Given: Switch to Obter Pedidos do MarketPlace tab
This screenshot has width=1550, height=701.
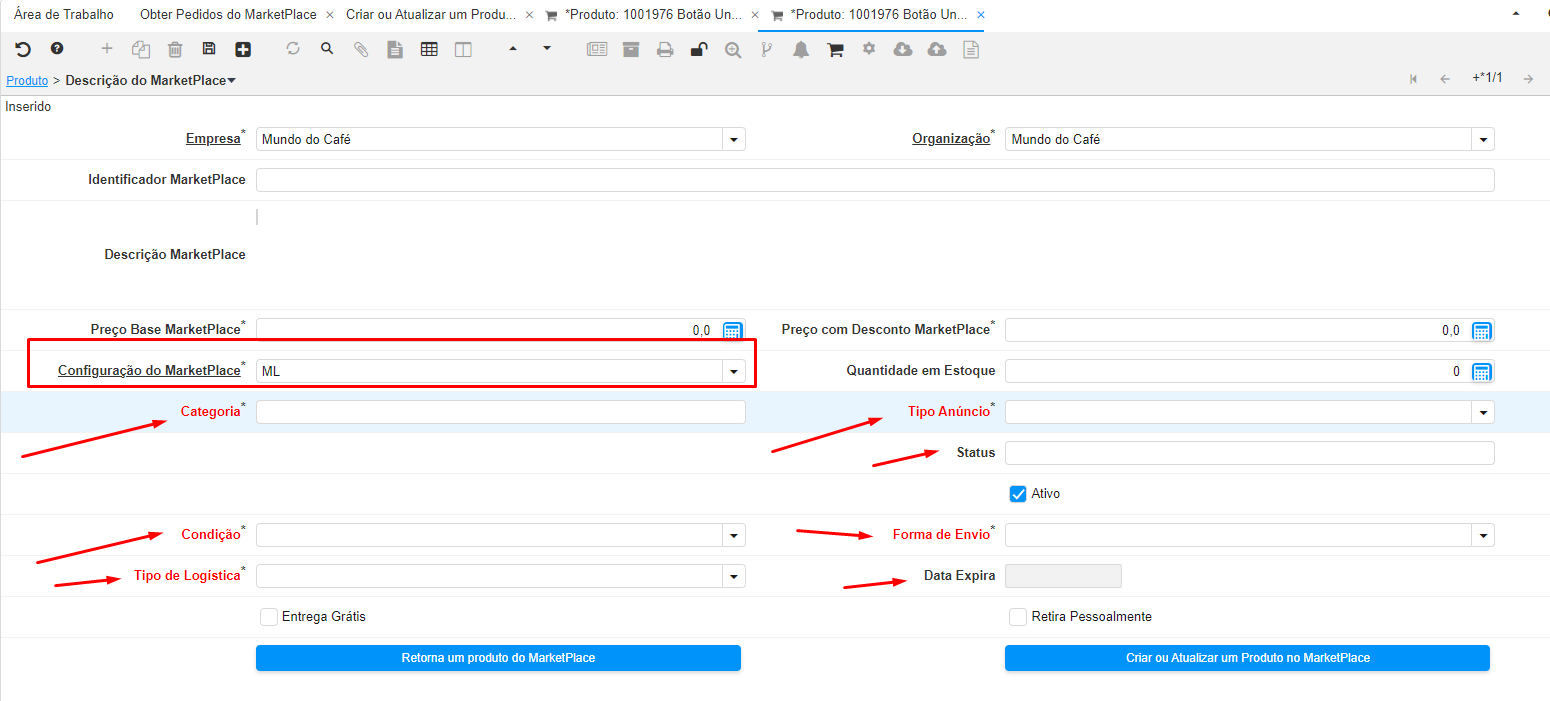Looking at the screenshot, I should coord(228,15).
